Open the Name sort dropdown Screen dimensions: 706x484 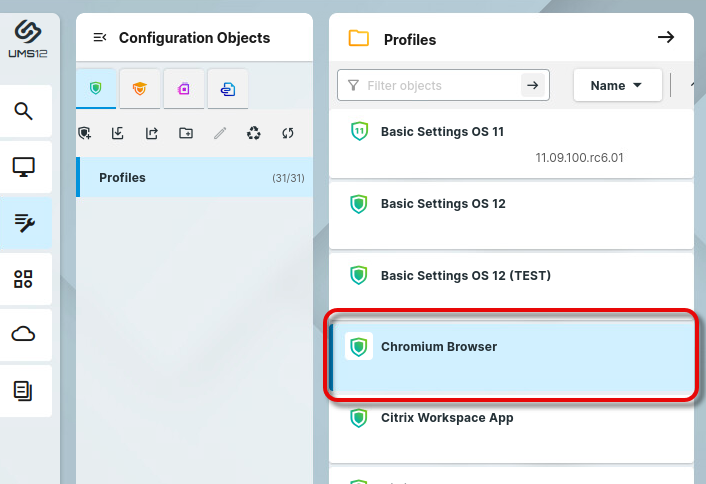coord(617,86)
